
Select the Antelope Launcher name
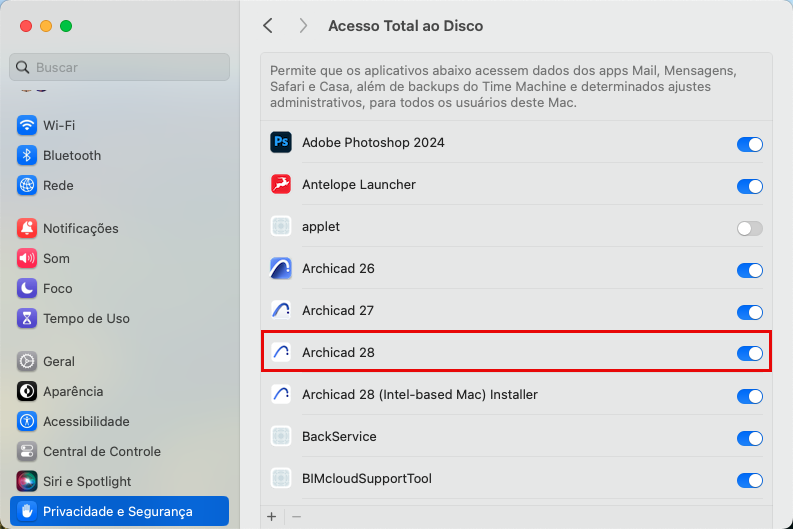[359, 185]
